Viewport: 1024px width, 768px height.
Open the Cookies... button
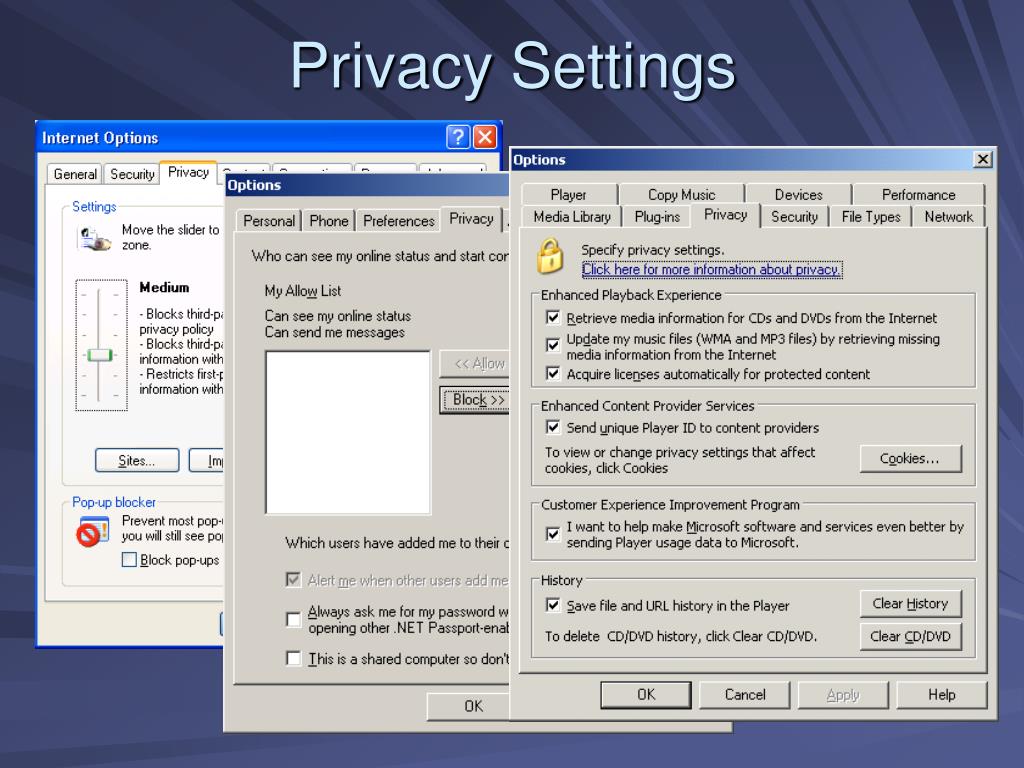coord(910,458)
